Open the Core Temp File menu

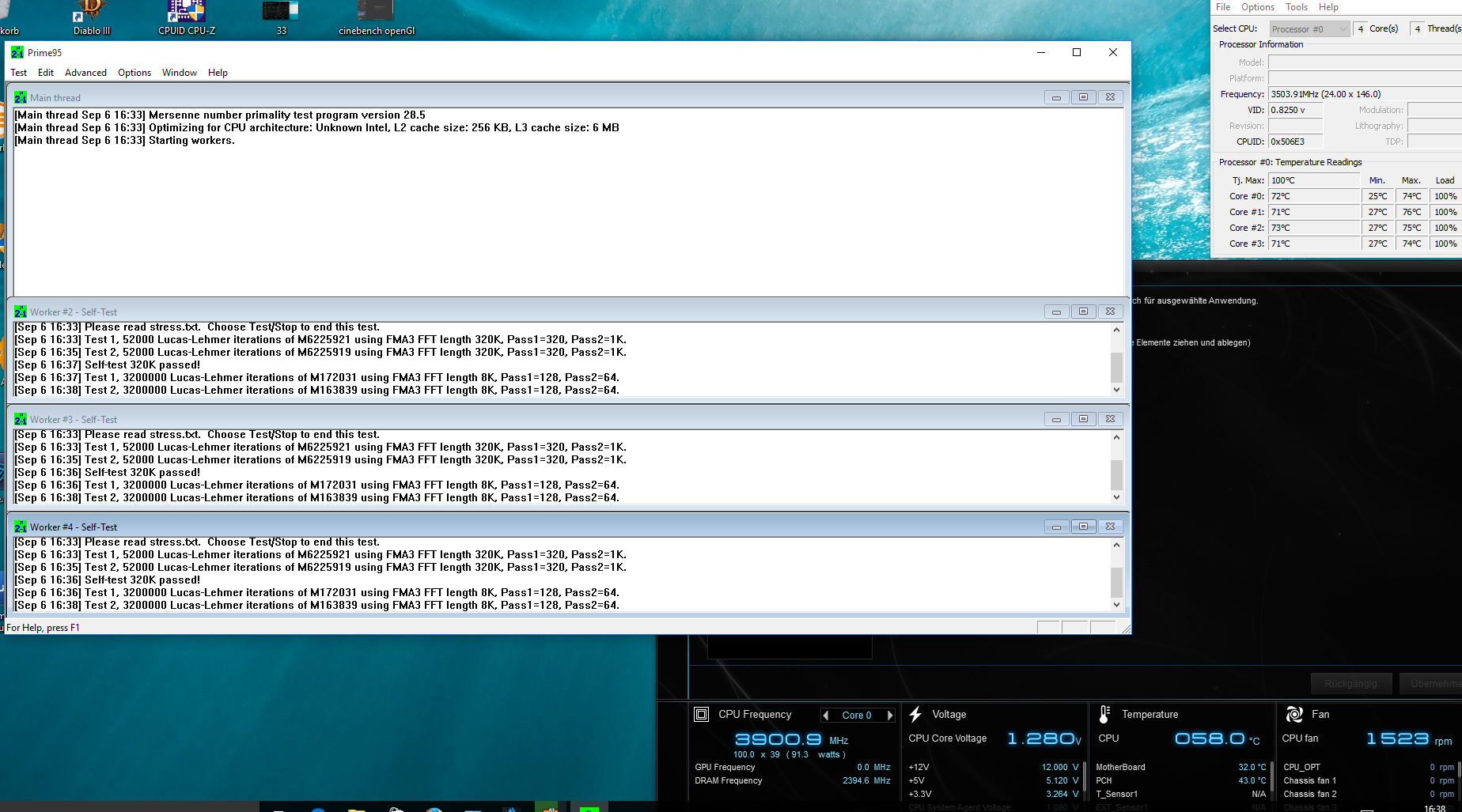pyautogui.click(x=1223, y=7)
